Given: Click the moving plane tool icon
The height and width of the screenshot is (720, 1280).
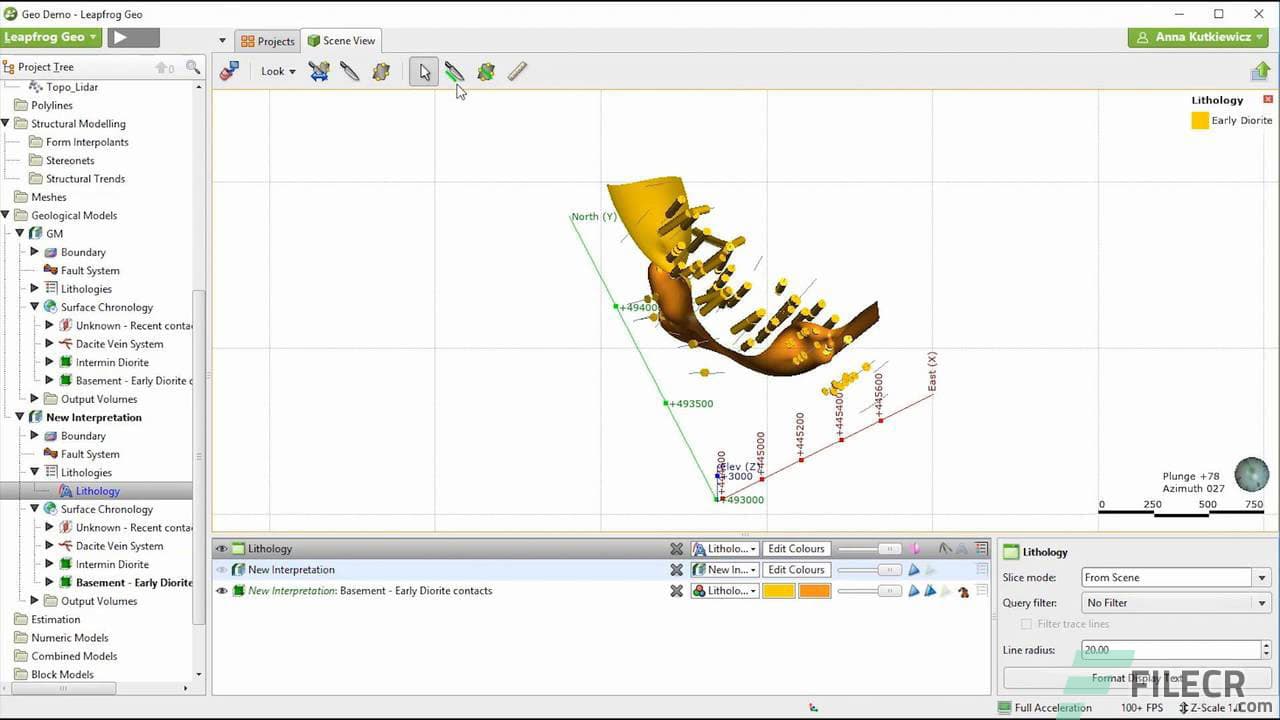Looking at the screenshot, I should (319, 71).
